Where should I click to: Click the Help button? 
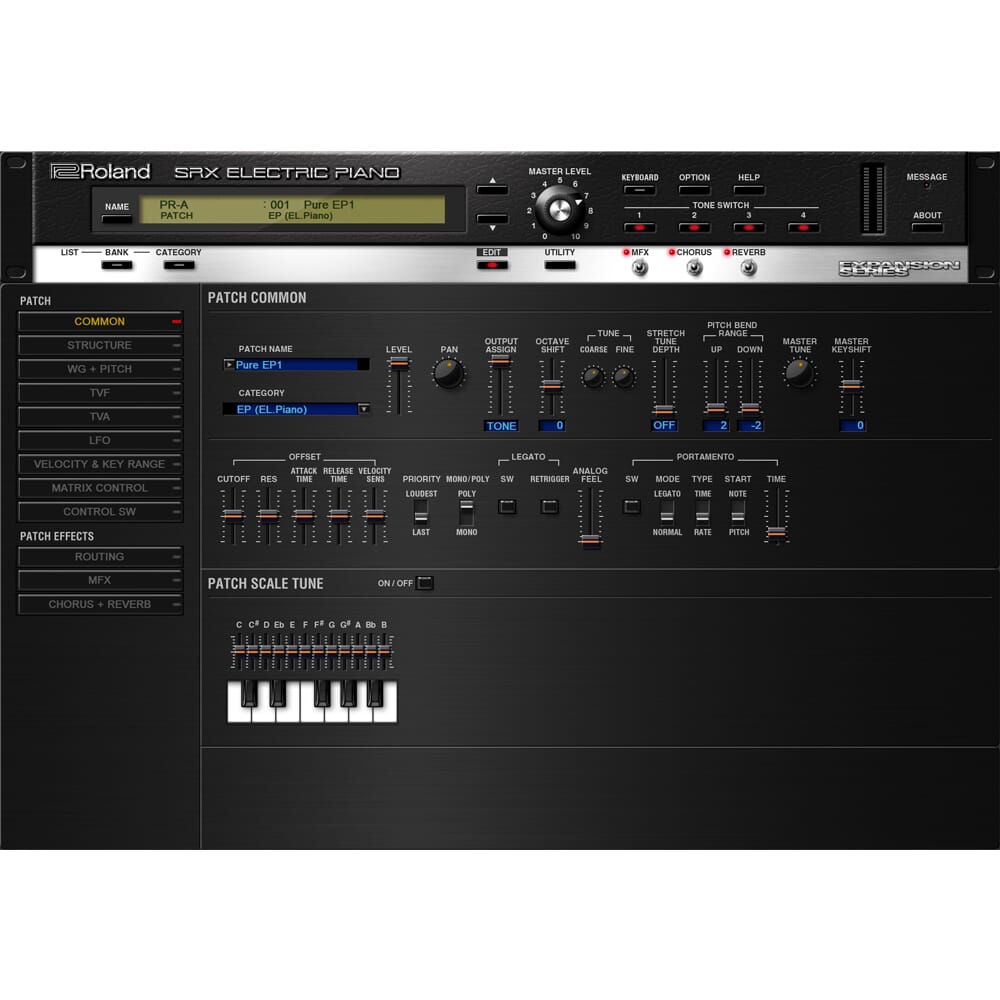(x=748, y=190)
